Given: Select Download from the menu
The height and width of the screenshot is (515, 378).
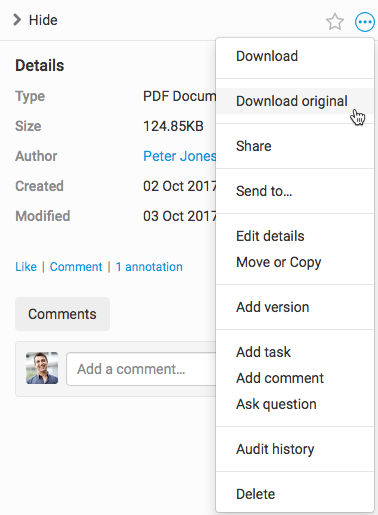Looking at the screenshot, I should click(295, 56).
